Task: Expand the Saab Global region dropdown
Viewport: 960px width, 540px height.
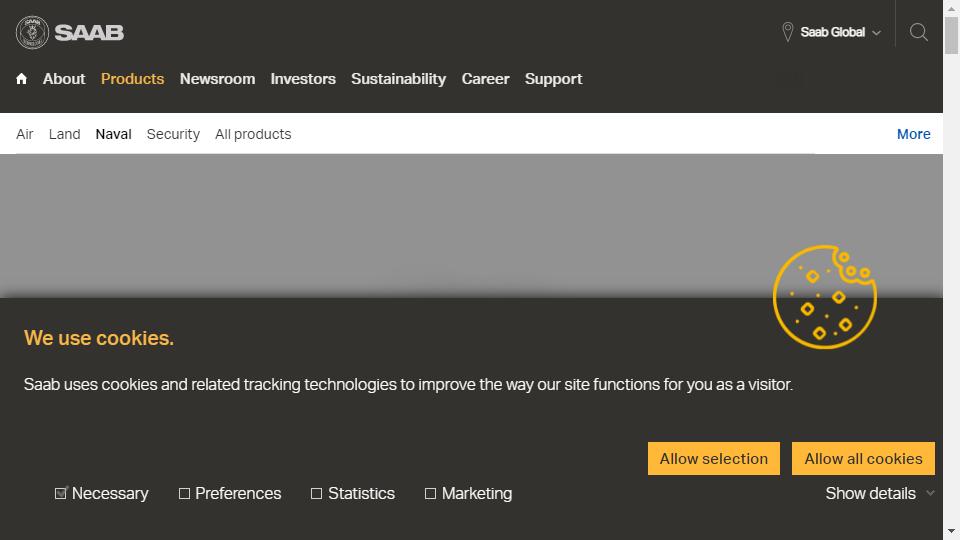Action: tap(840, 32)
